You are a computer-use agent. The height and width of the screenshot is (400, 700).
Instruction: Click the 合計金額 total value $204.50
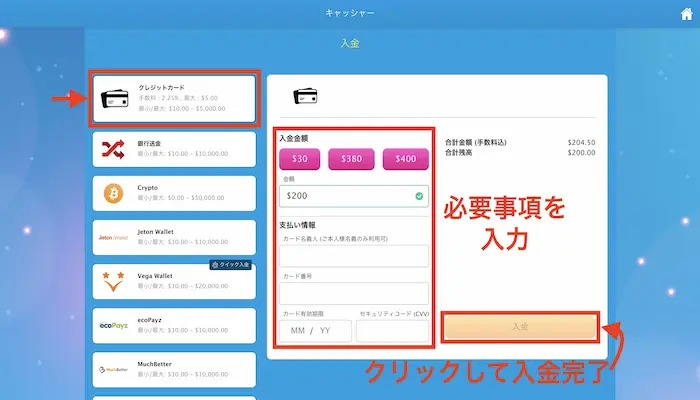581,142
